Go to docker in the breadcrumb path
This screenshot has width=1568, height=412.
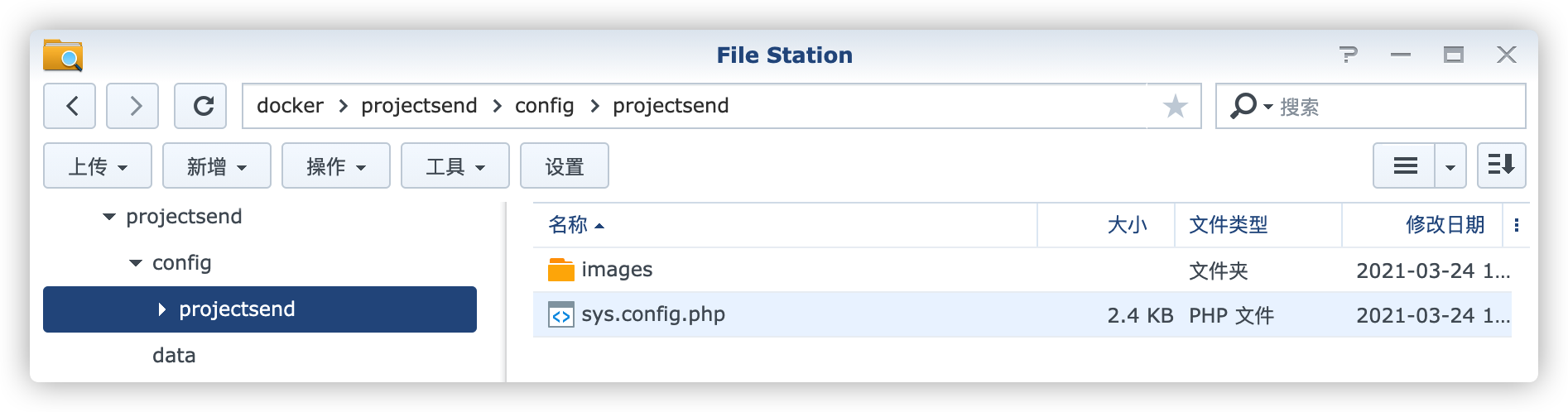click(290, 106)
